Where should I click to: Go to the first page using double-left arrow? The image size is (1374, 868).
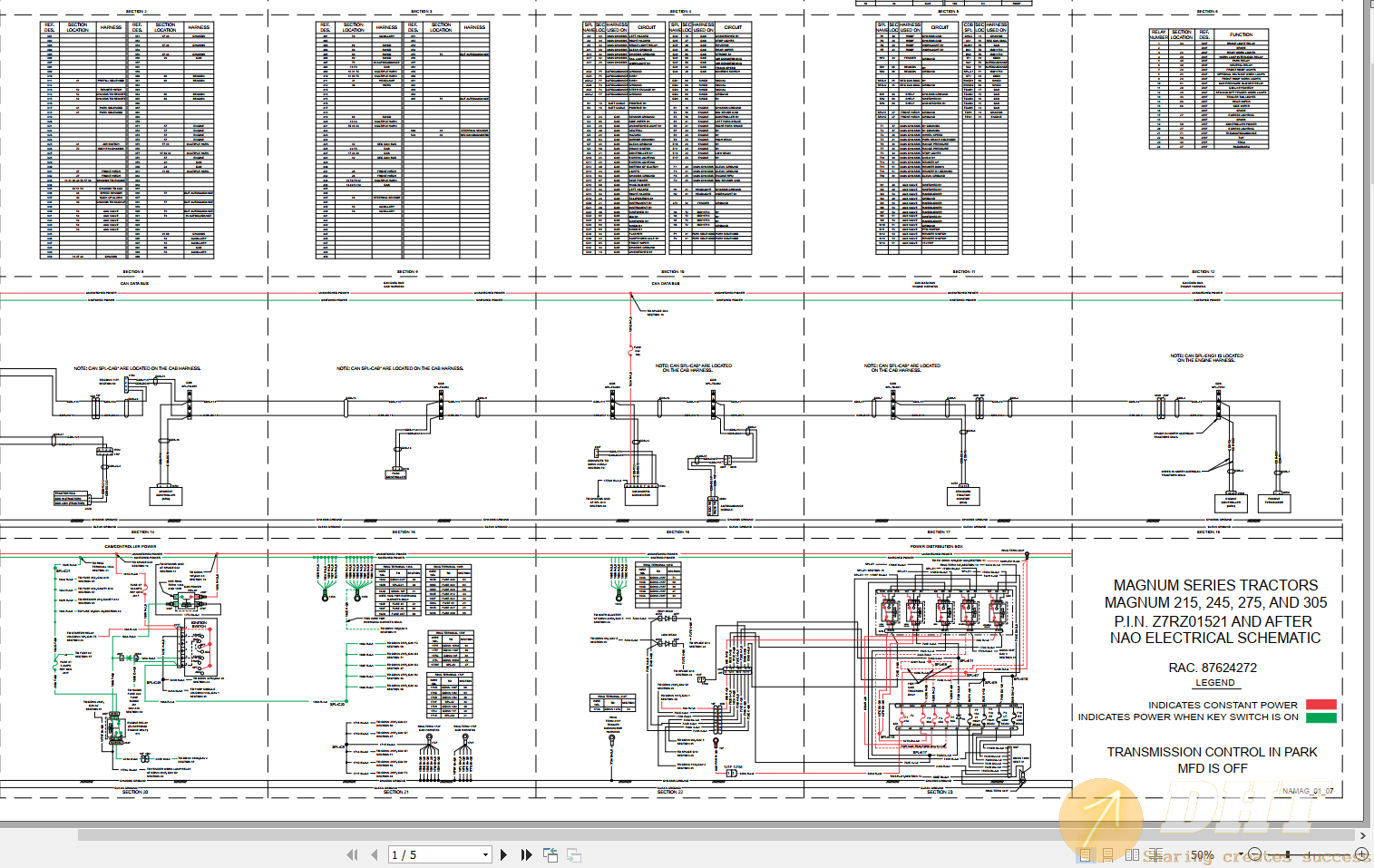point(353,854)
